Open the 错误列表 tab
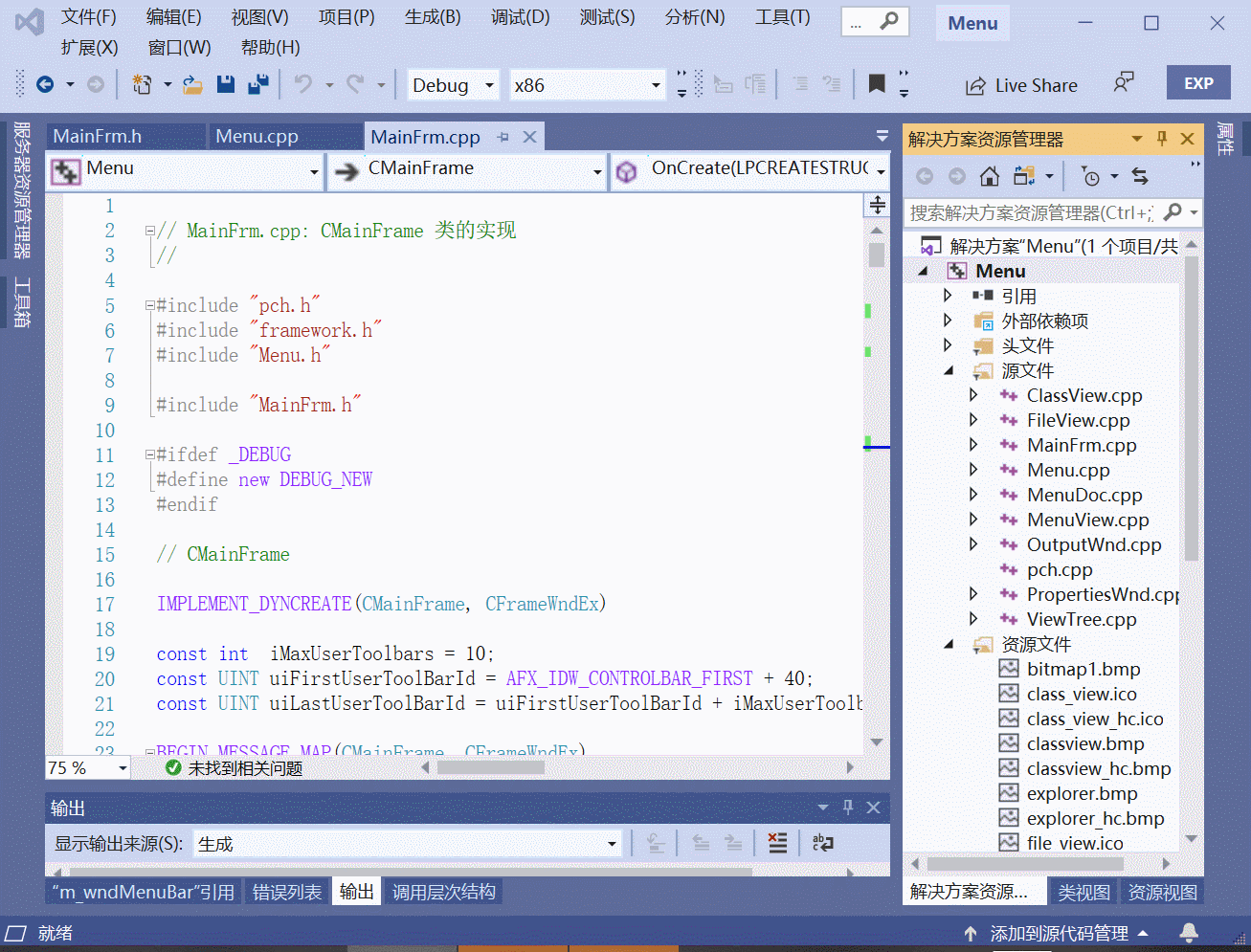1251x952 pixels. [287, 892]
